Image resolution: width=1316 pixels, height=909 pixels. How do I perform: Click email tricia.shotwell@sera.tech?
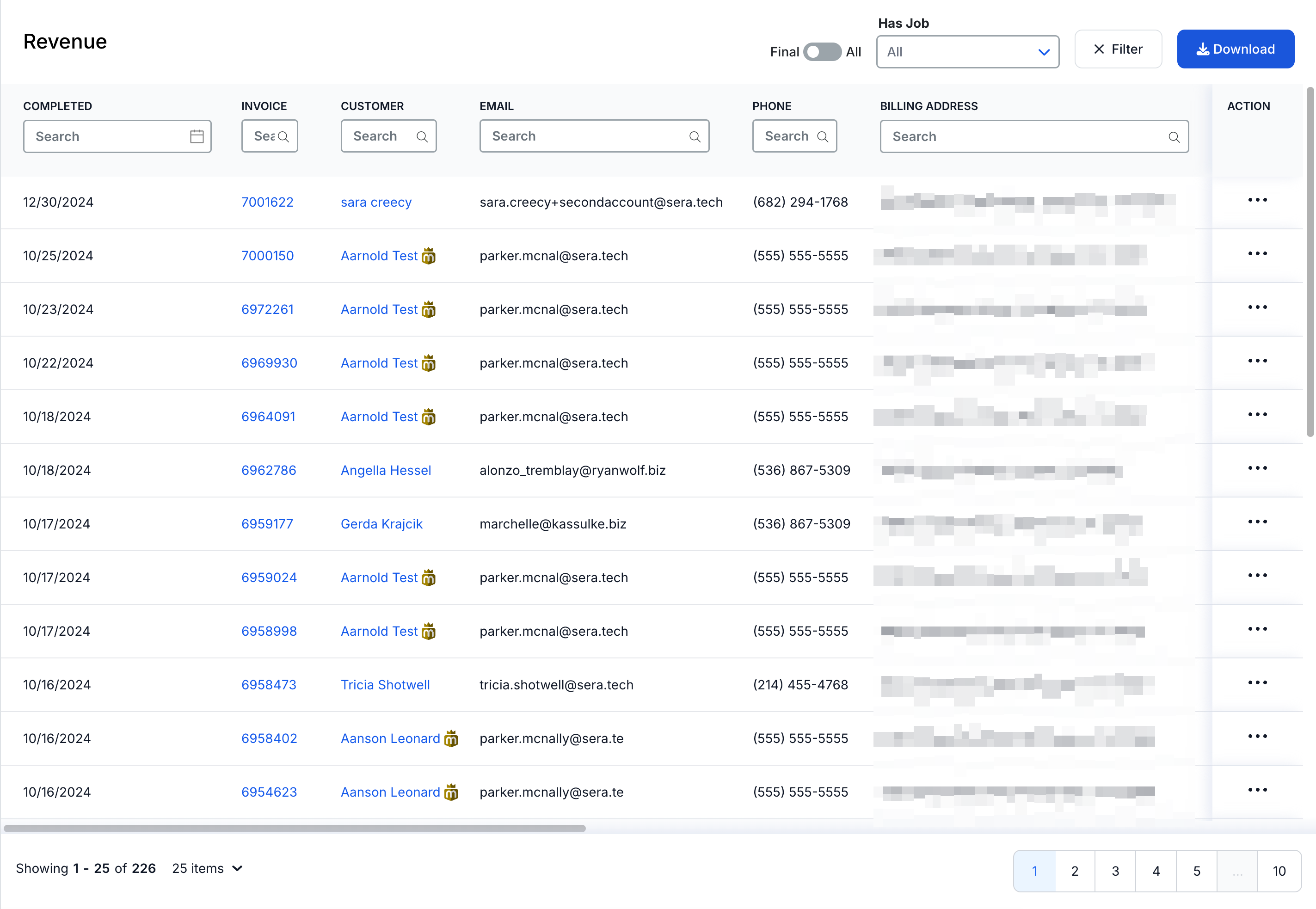point(556,685)
